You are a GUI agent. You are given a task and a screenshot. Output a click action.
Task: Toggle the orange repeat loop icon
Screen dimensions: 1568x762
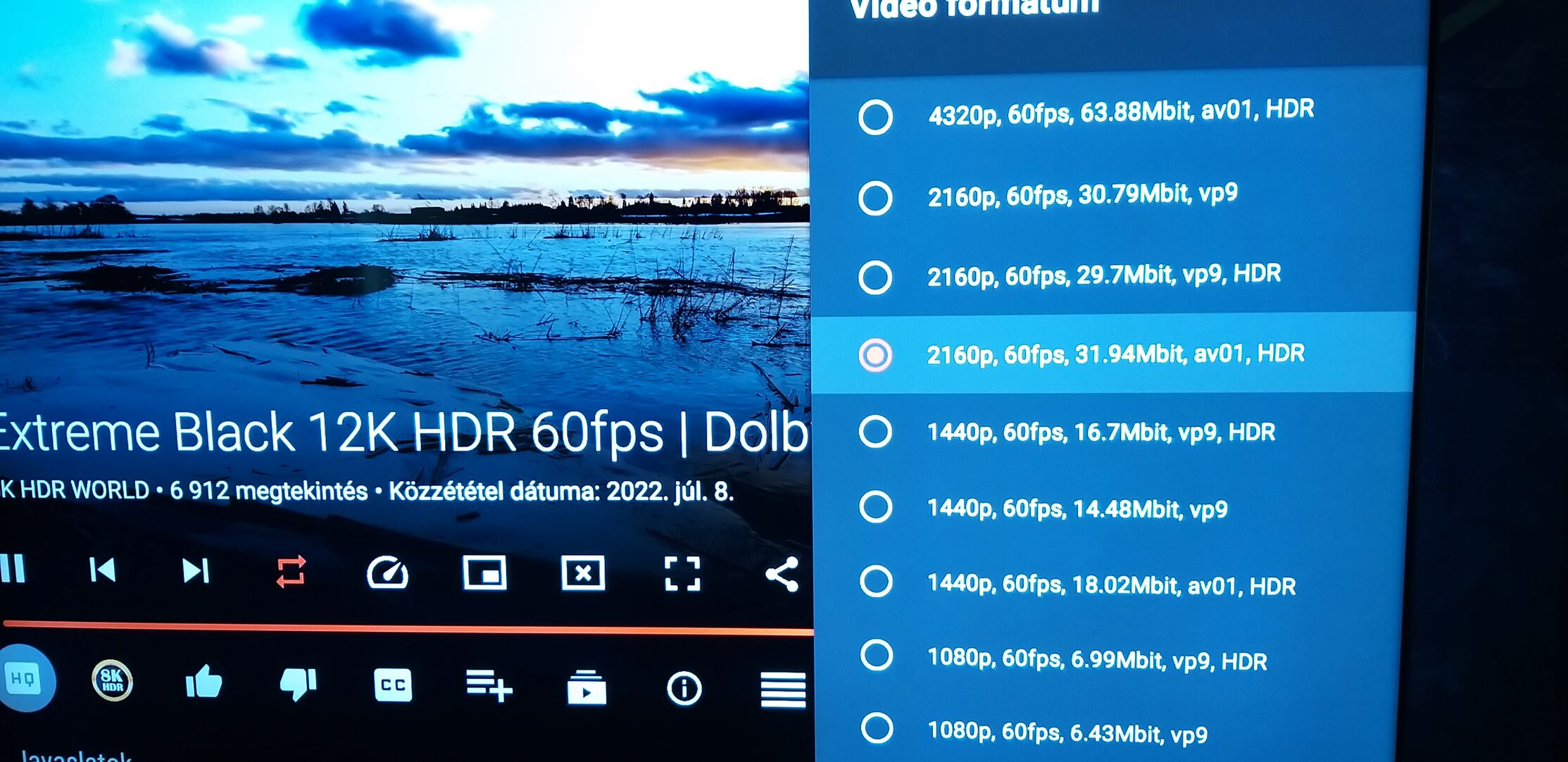pyautogui.click(x=291, y=571)
